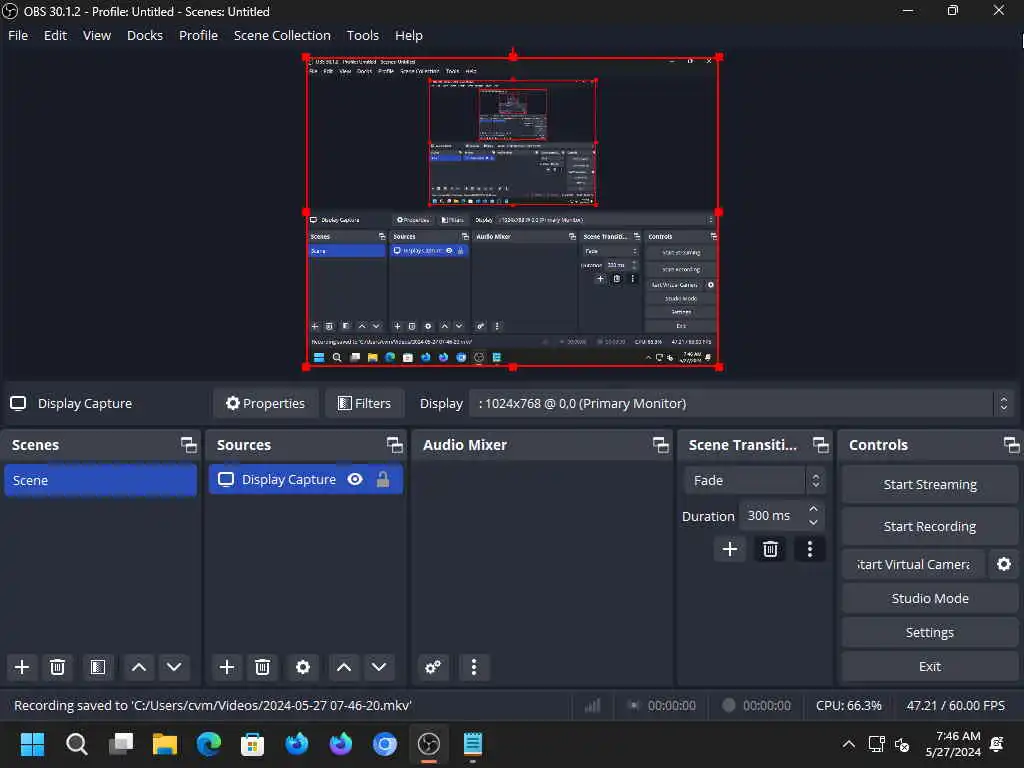Increase transition Duration with the up arrow
Image resolution: width=1024 pixels, height=768 pixels.
(813, 508)
